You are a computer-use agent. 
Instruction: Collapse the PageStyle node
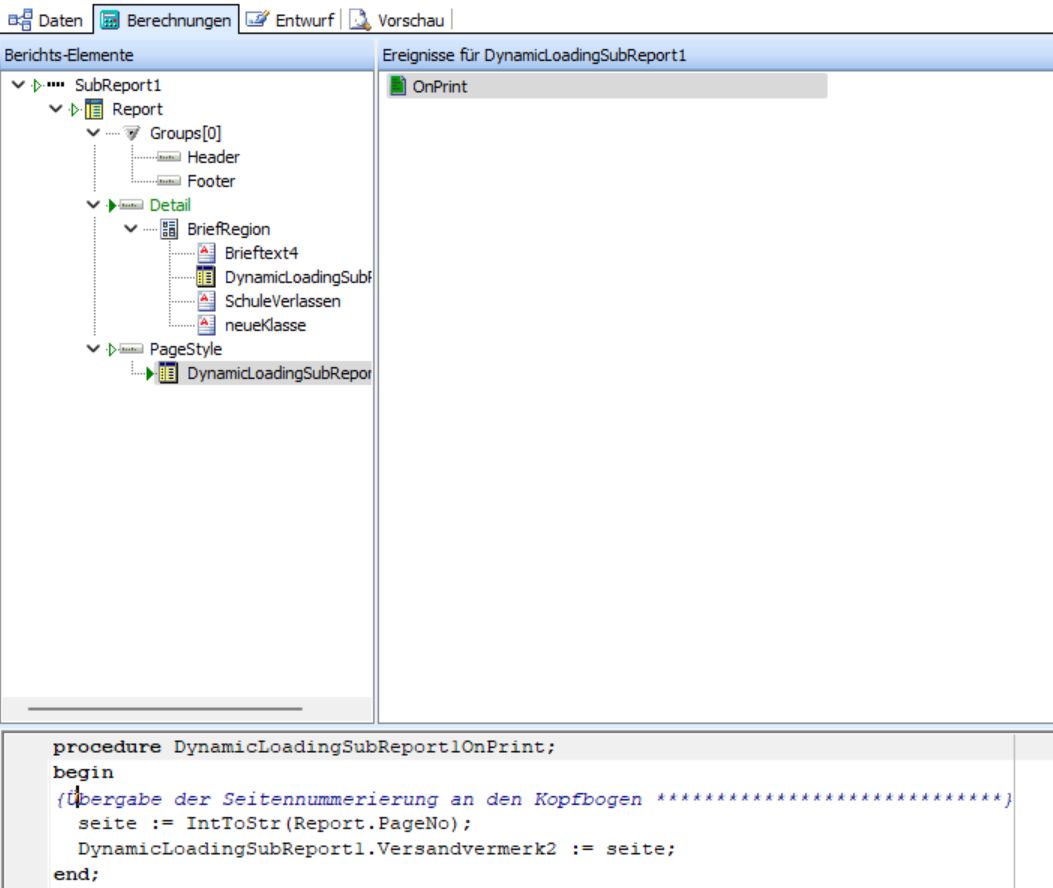93,349
